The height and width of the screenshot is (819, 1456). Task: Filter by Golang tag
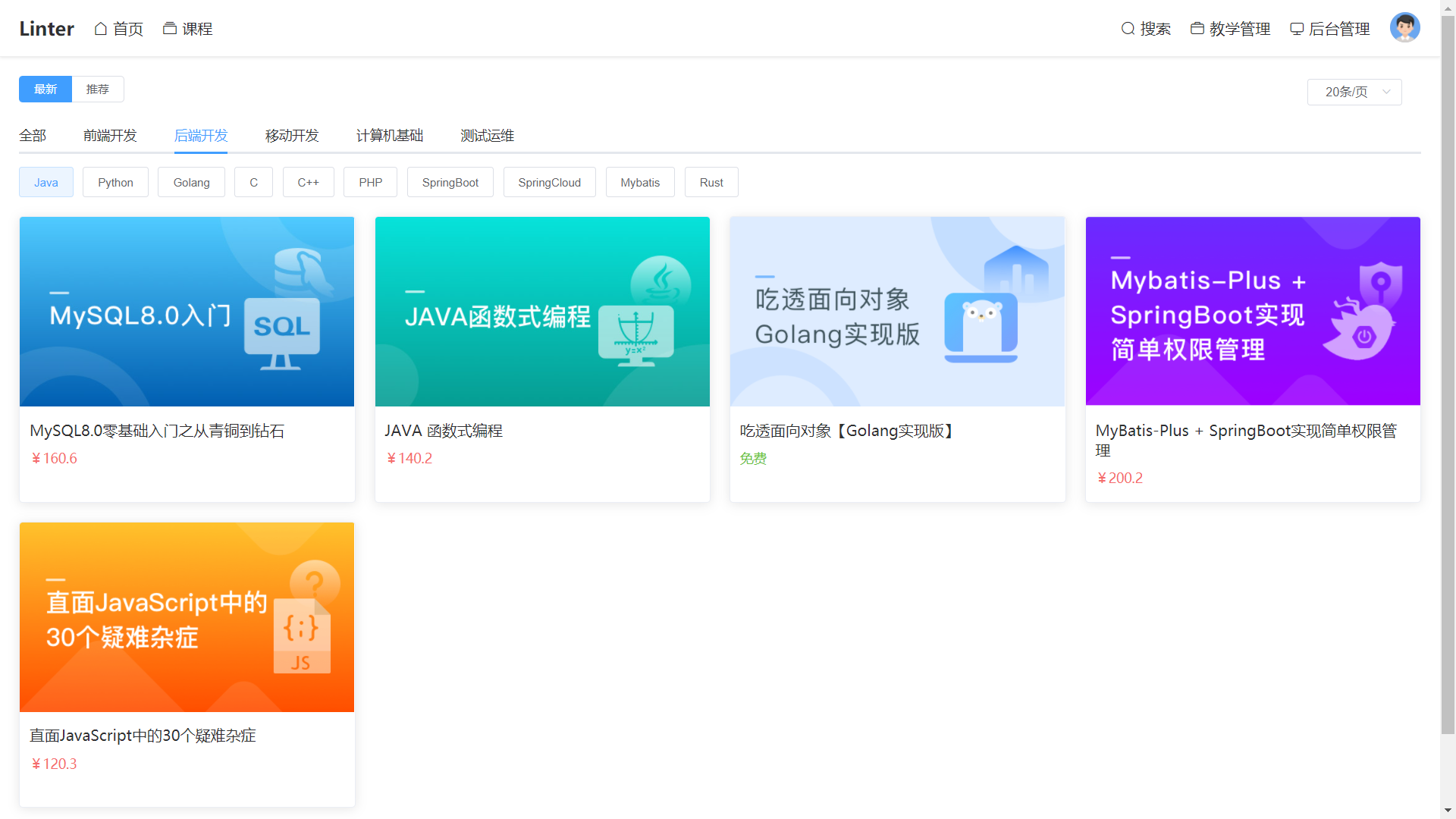(x=191, y=183)
